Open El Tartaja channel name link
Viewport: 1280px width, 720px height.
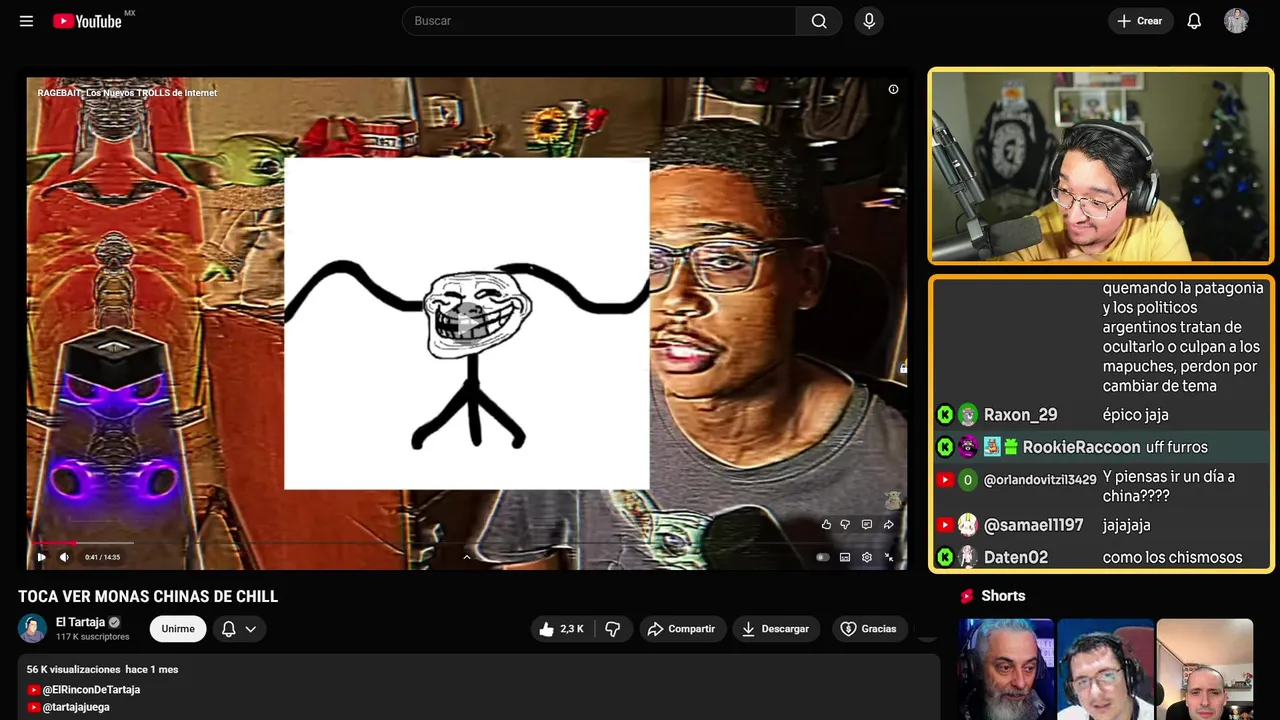81,622
